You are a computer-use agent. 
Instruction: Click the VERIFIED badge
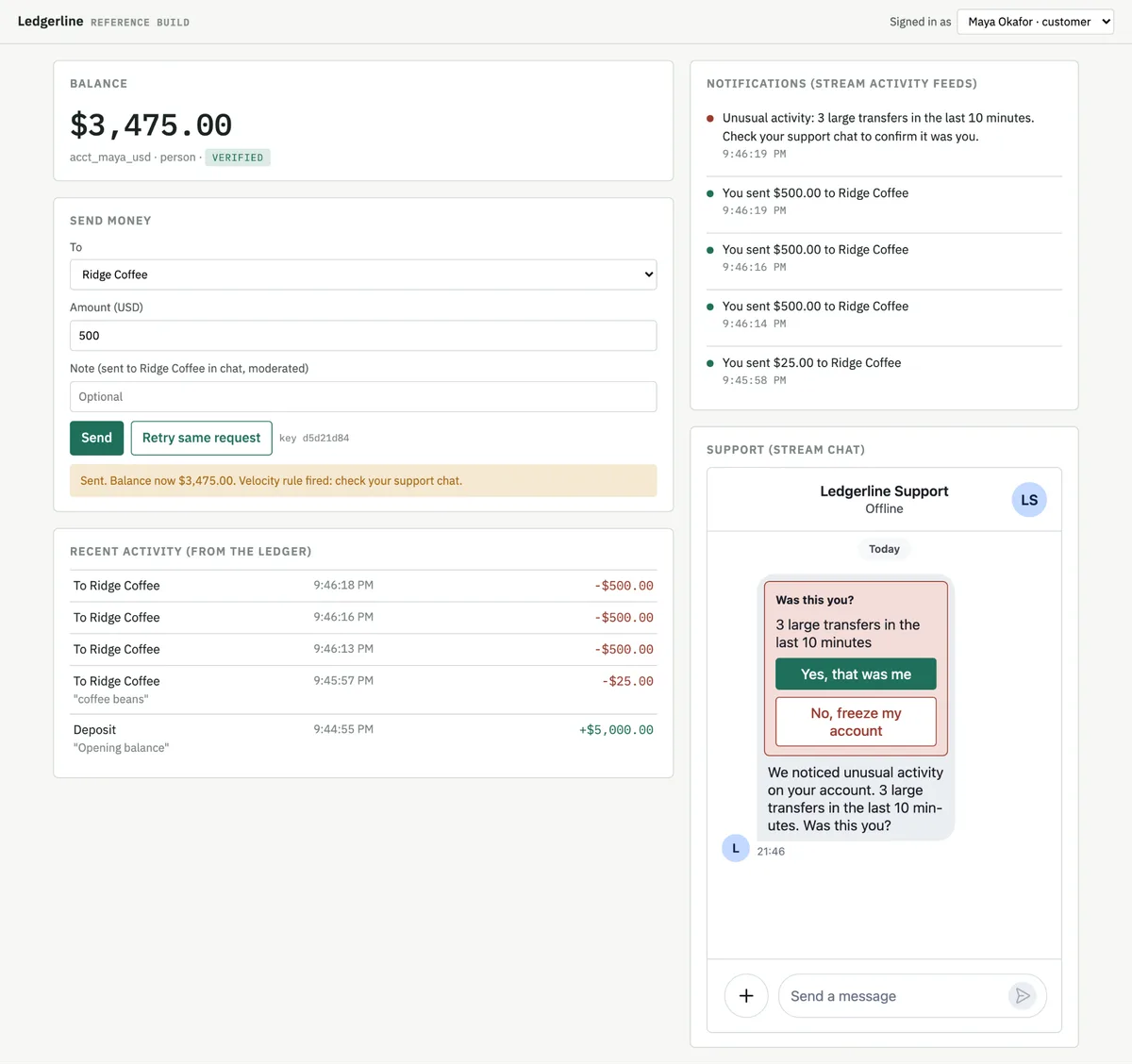tap(238, 158)
